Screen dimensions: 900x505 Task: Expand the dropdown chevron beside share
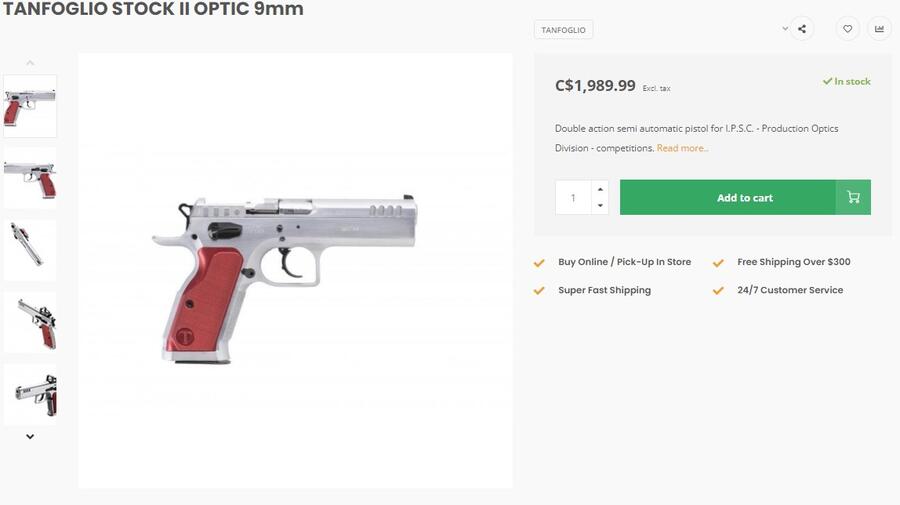pos(785,29)
